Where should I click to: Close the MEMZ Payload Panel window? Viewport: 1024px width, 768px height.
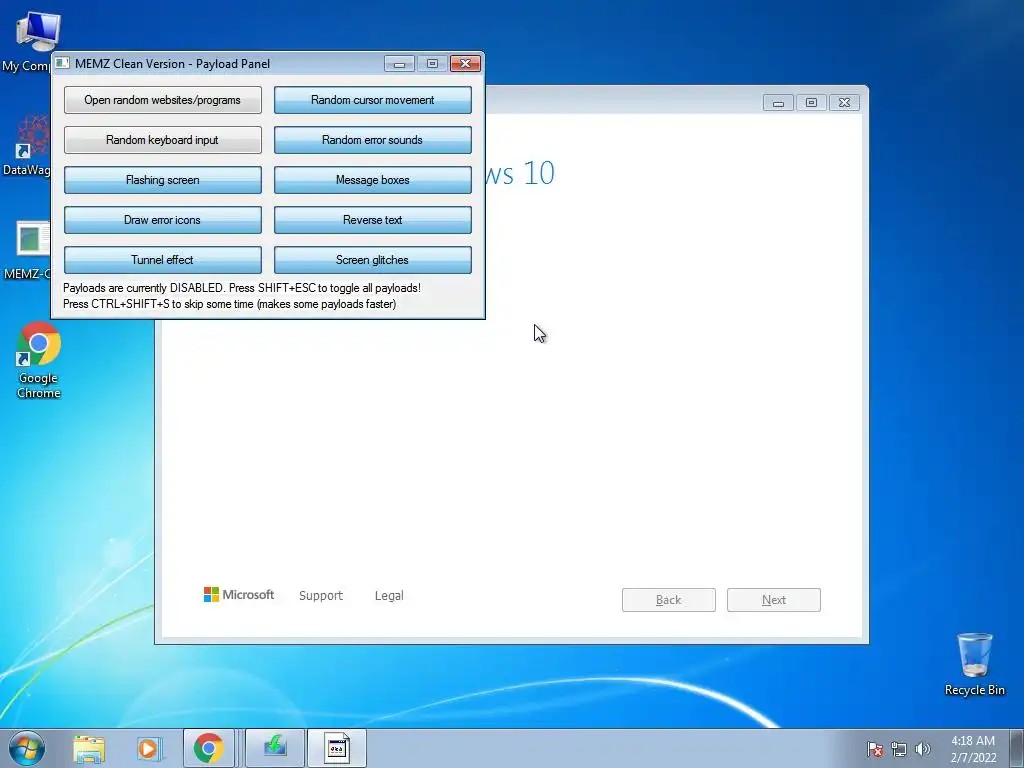point(466,63)
